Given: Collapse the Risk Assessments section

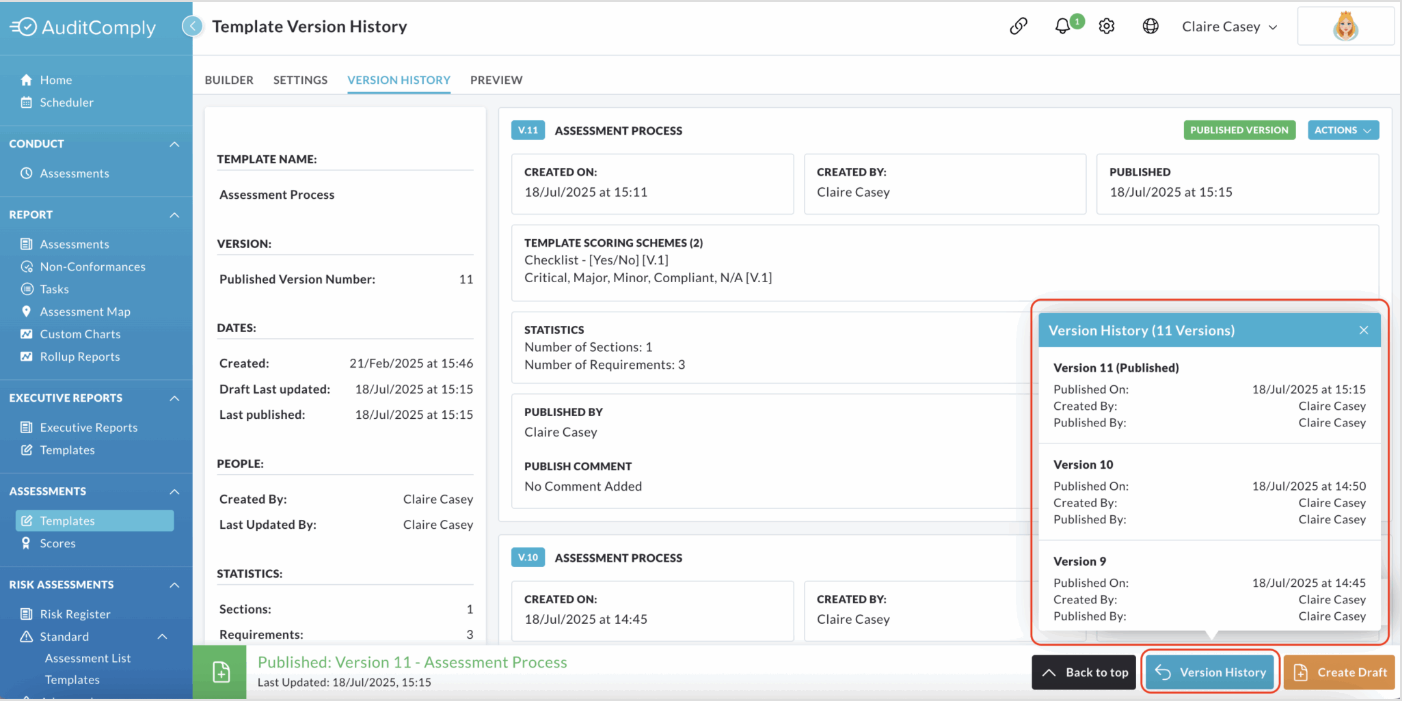Looking at the screenshot, I should pos(174,585).
